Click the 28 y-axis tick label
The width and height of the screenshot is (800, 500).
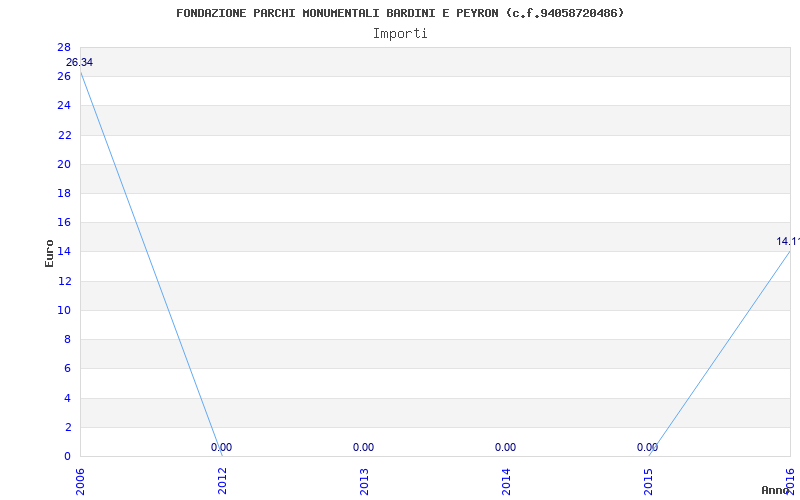pos(64,47)
